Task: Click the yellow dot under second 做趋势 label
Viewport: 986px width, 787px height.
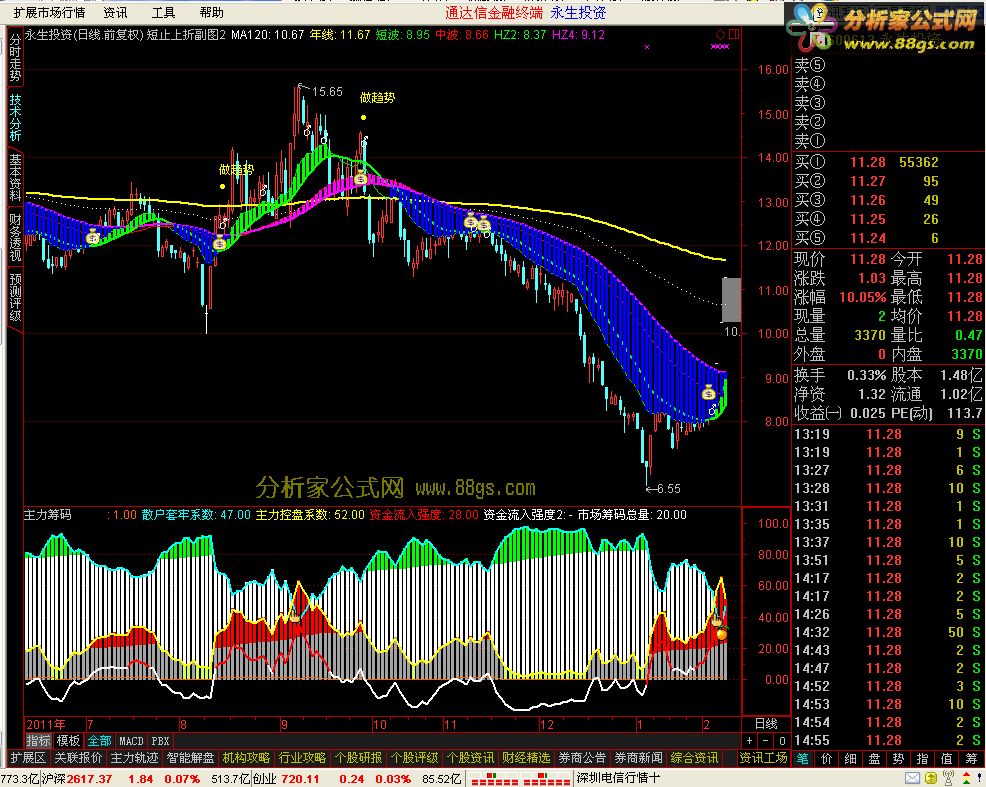Action: [363, 118]
